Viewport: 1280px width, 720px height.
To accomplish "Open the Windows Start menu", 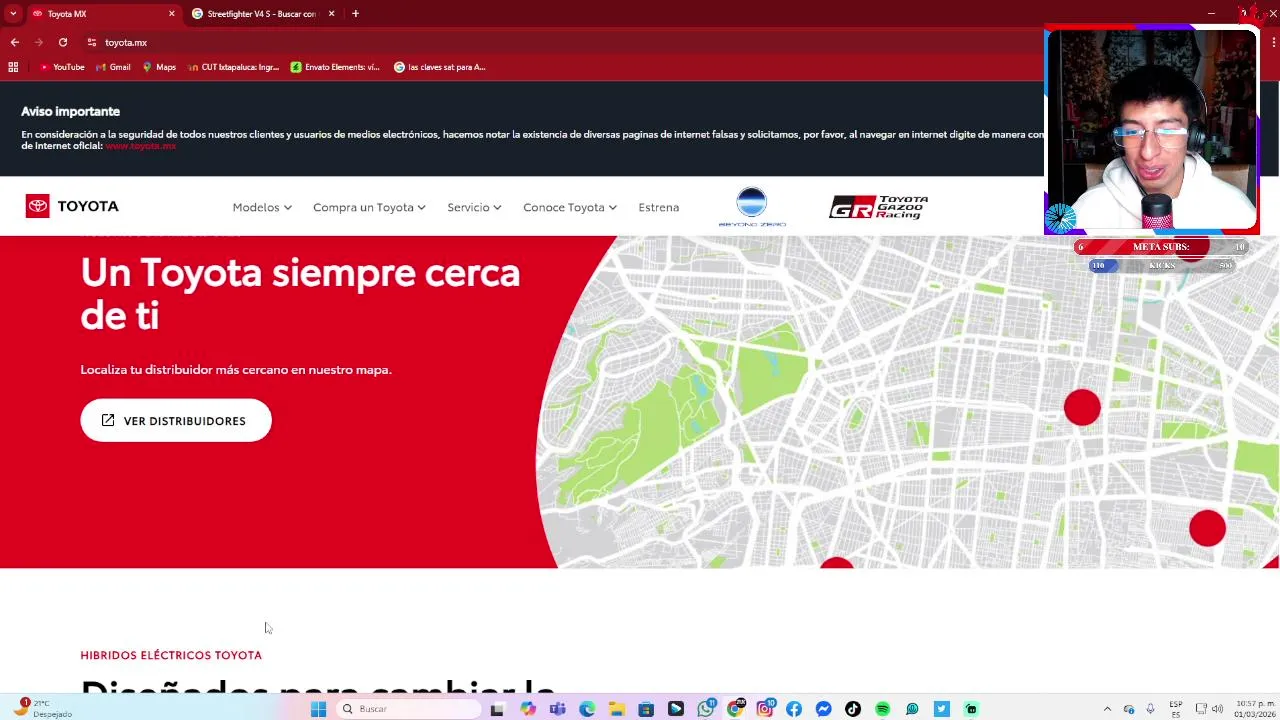I will tap(318, 709).
